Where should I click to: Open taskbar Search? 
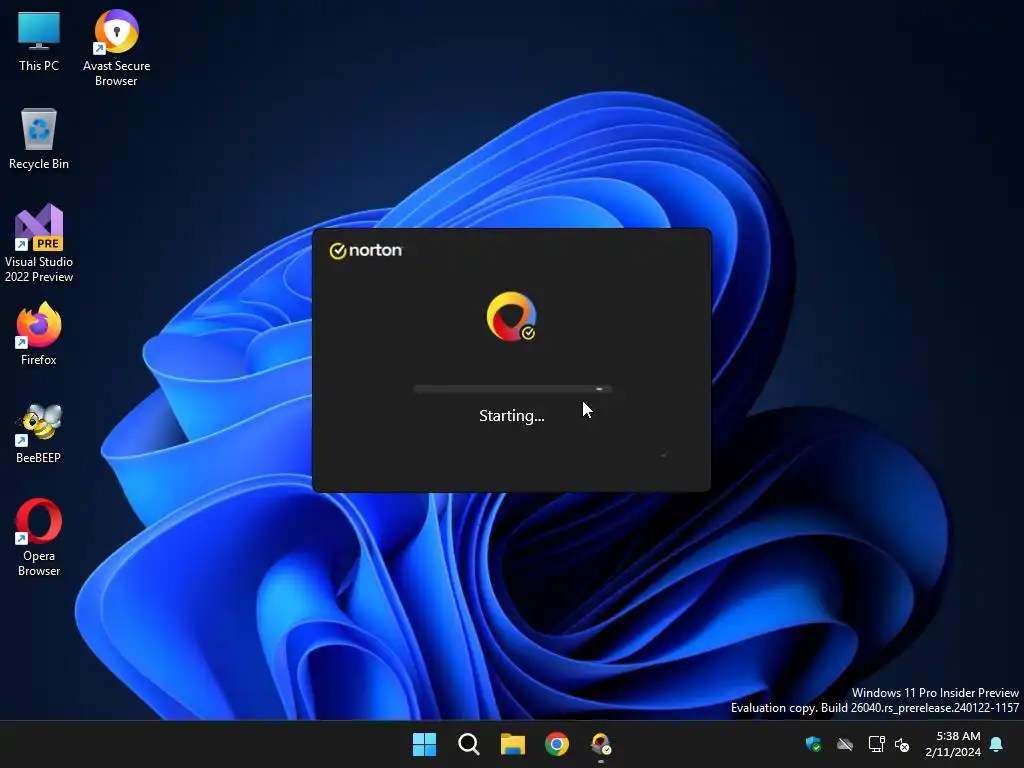click(x=468, y=744)
